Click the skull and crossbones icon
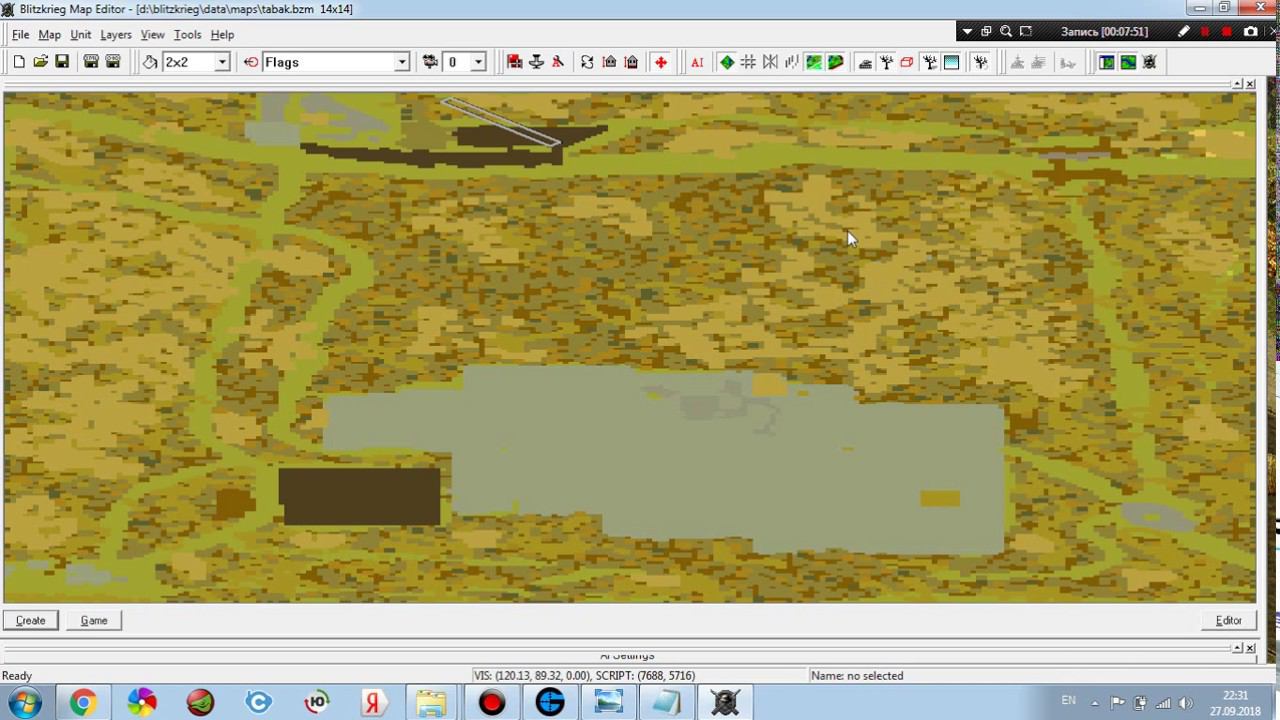The image size is (1280, 720). [1150, 62]
